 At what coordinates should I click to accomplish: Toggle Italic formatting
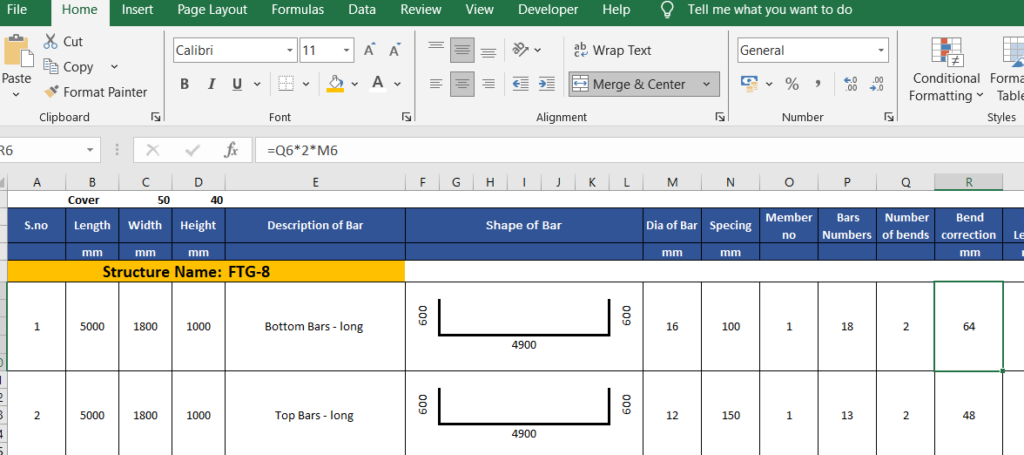click(211, 84)
